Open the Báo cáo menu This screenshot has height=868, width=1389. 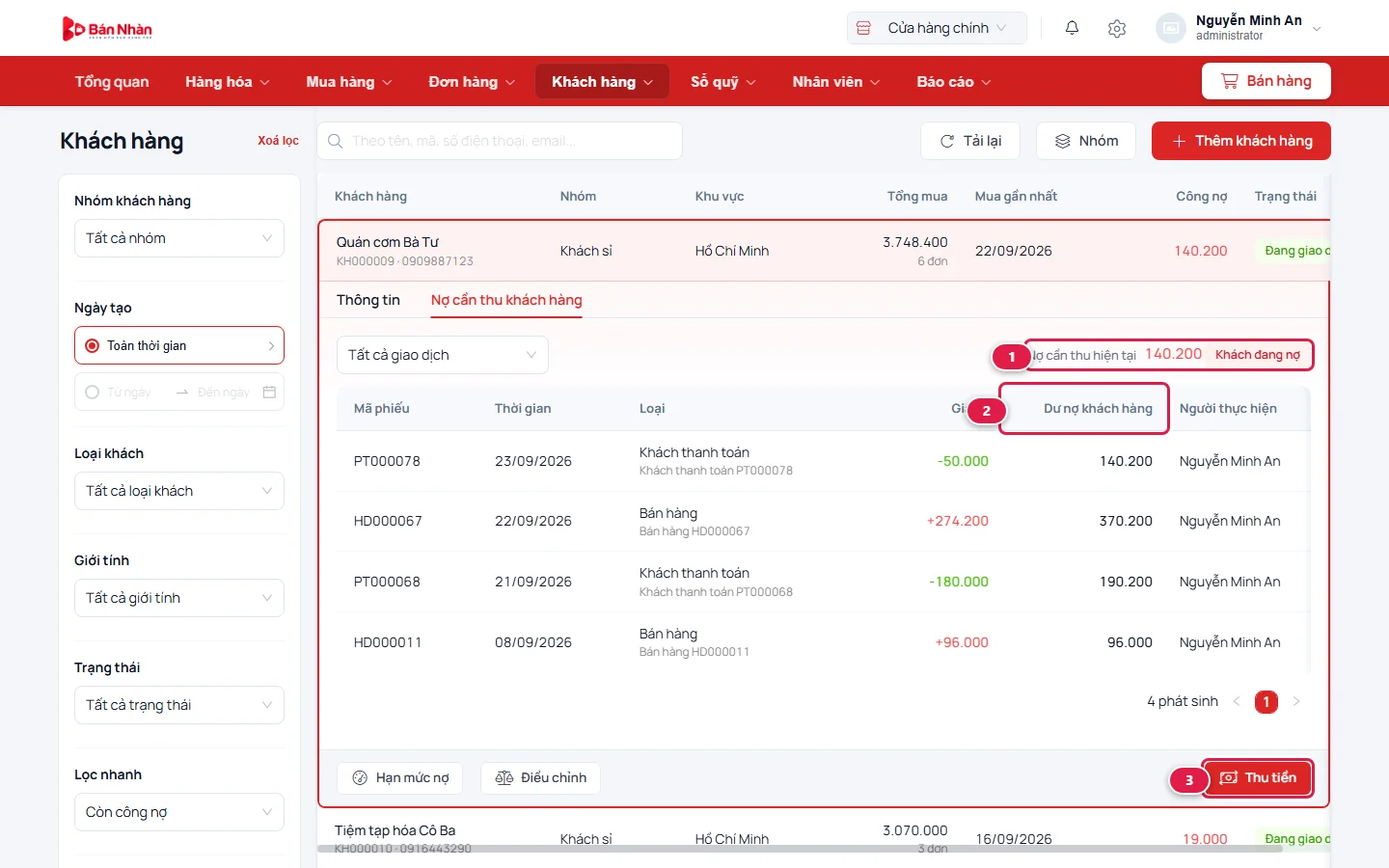click(x=954, y=82)
